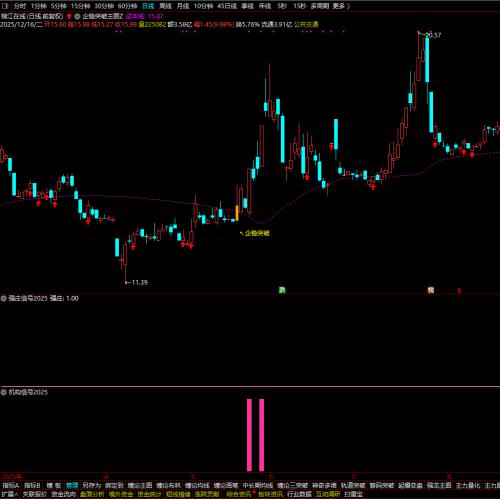Click the green 跌 marker on the chart

coord(282,290)
